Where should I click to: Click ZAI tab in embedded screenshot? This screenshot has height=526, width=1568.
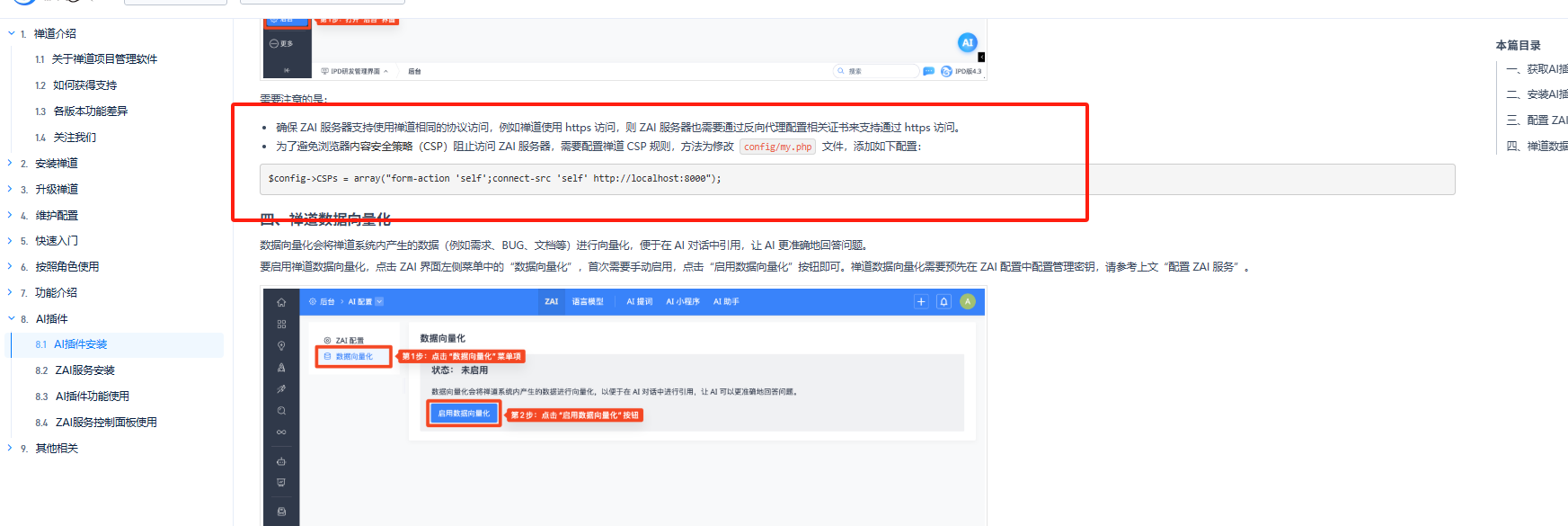(551, 302)
